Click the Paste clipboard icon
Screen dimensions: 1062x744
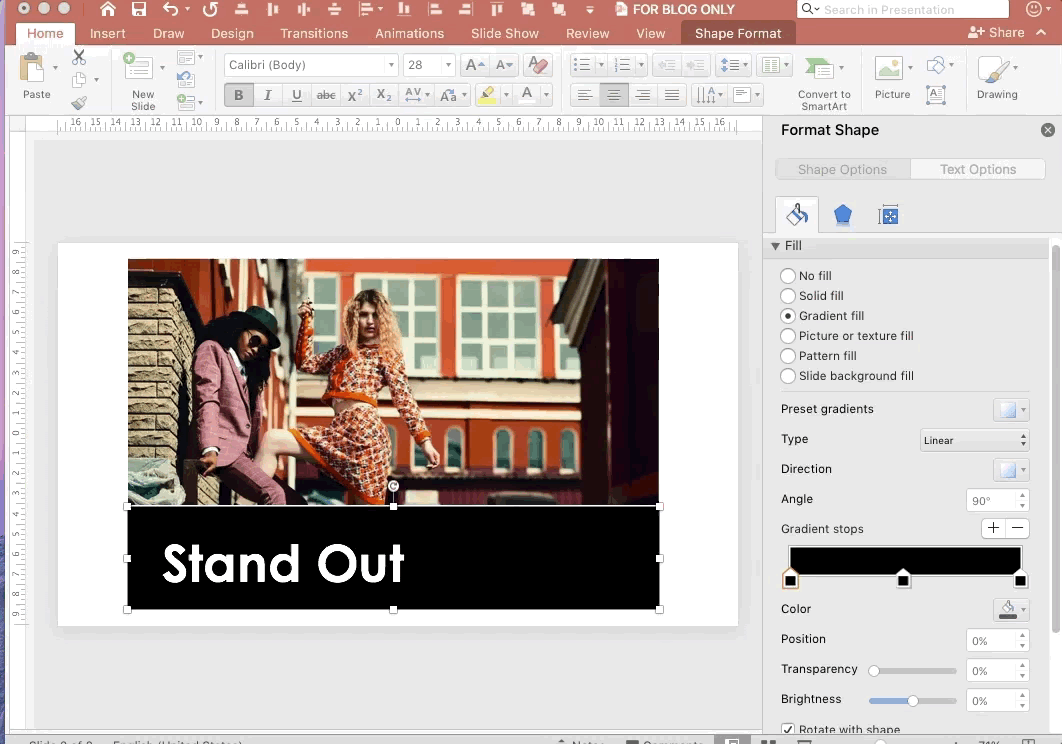pos(33,68)
